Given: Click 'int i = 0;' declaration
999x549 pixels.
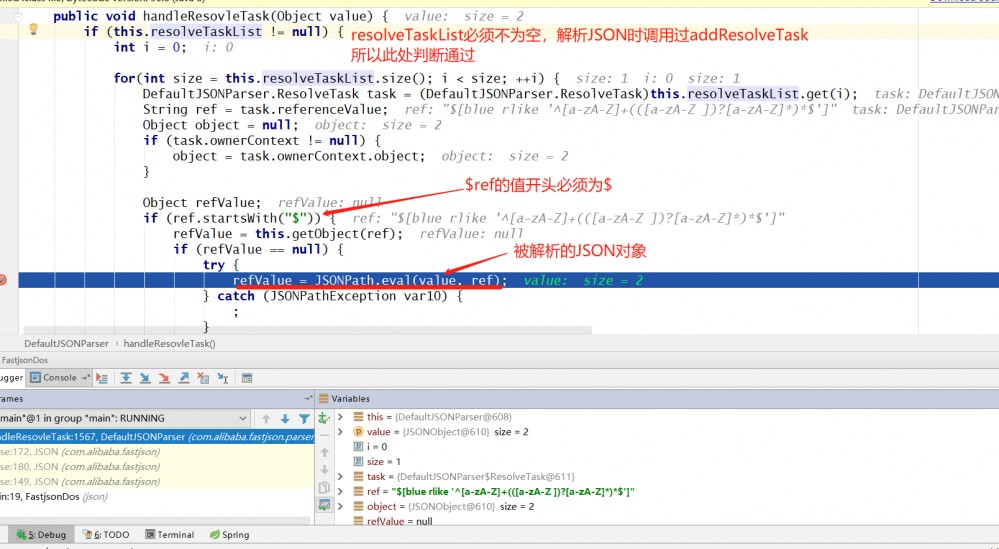Looking at the screenshot, I should click(x=150, y=47).
